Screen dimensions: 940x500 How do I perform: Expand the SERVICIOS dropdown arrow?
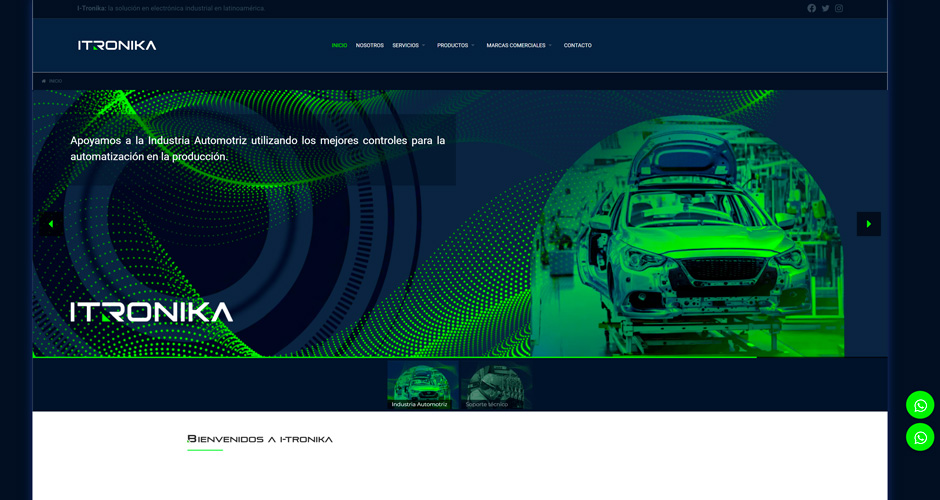tap(423, 46)
